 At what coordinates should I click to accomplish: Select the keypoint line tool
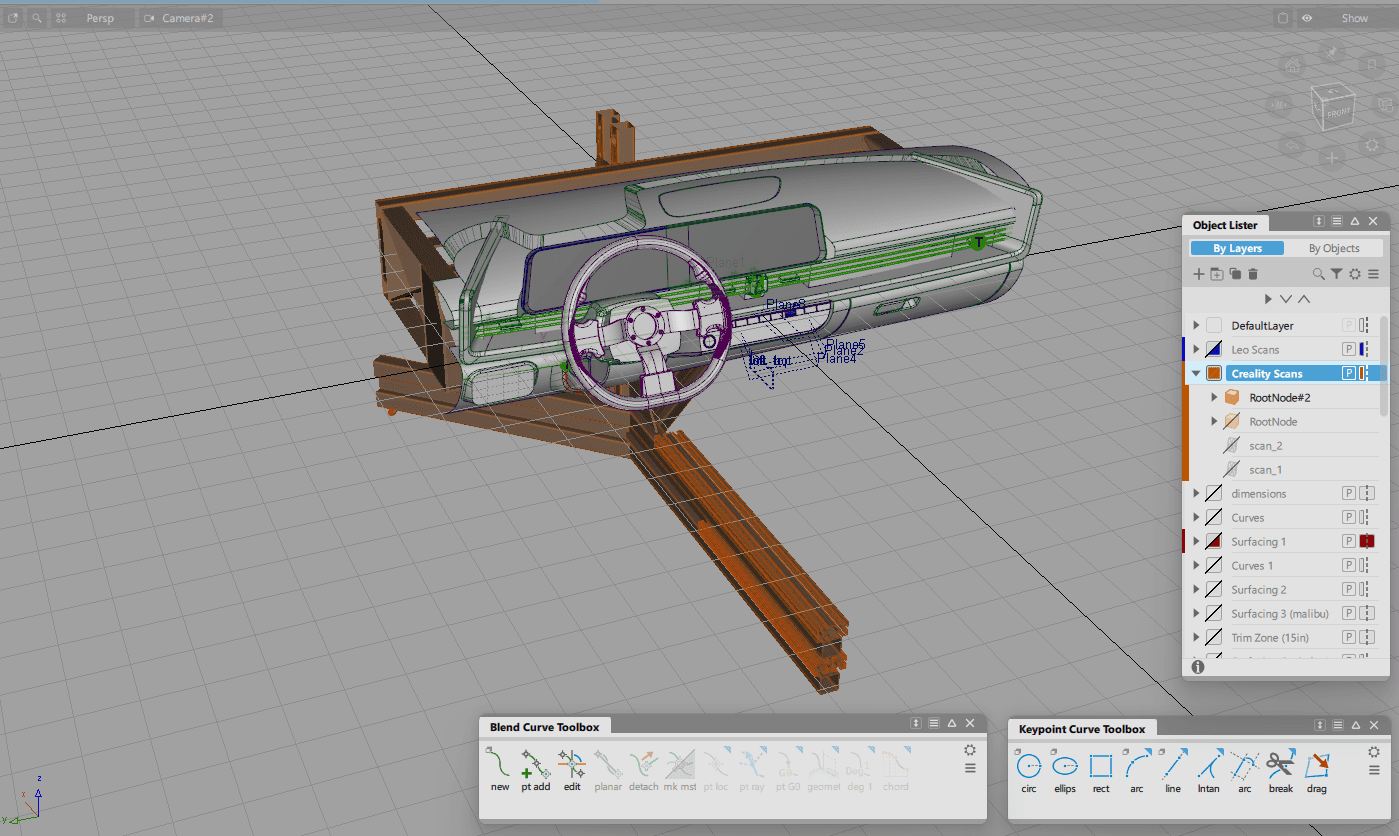tap(1173, 769)
